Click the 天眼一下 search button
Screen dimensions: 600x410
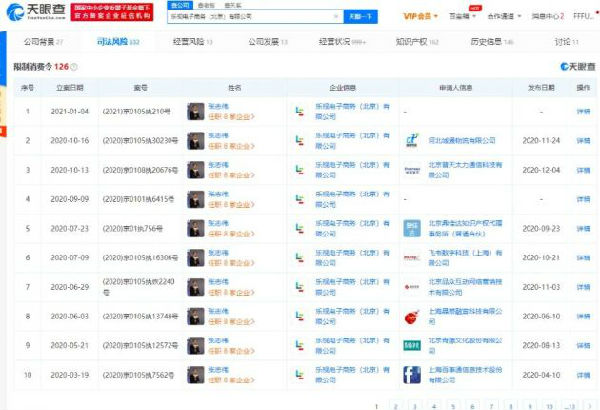click(x=360, y=16)
